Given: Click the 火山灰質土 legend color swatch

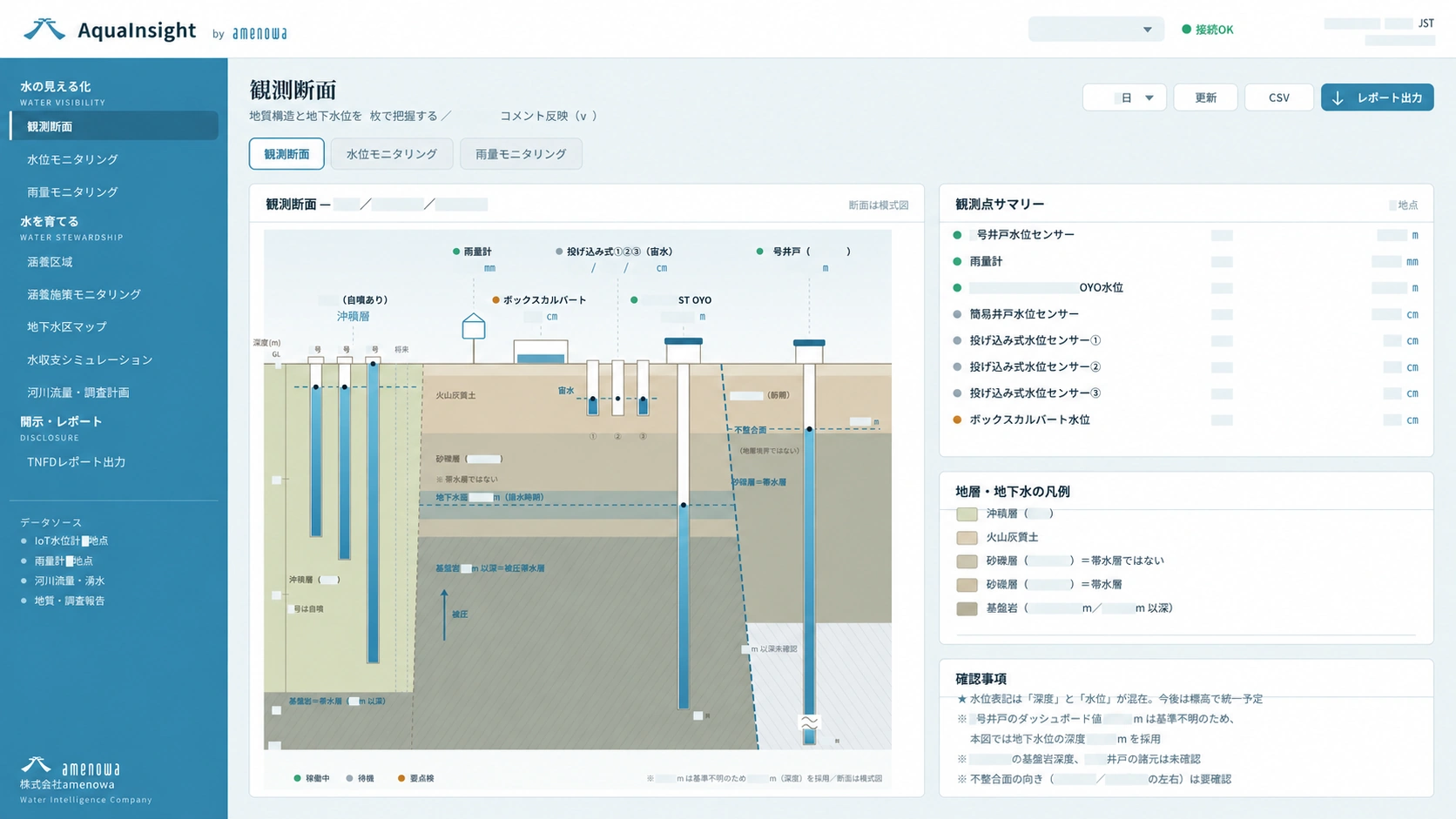Looking at the screenshot, I should click(x=967, y=538).
